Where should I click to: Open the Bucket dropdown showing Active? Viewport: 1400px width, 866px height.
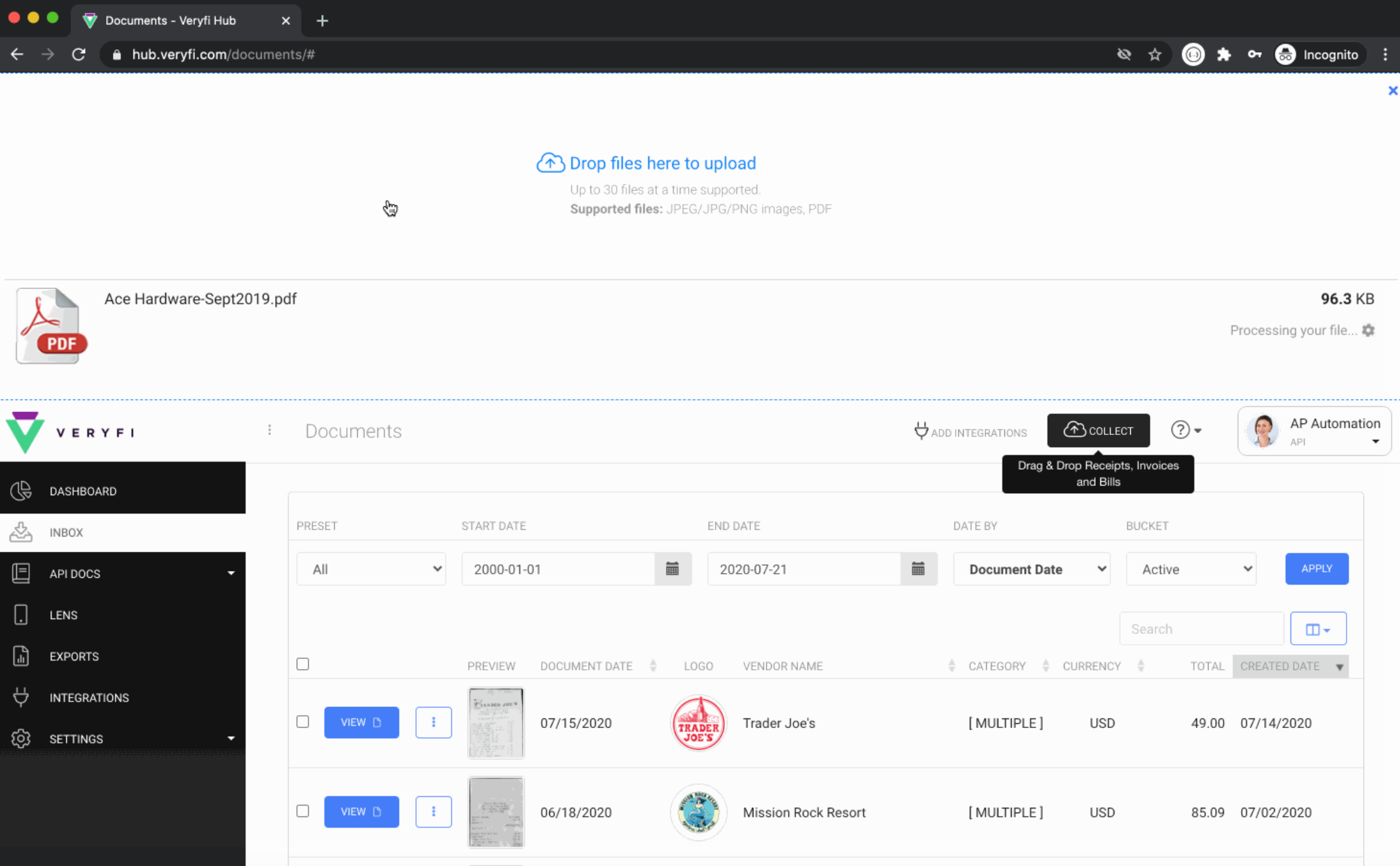click(1191, 569)
